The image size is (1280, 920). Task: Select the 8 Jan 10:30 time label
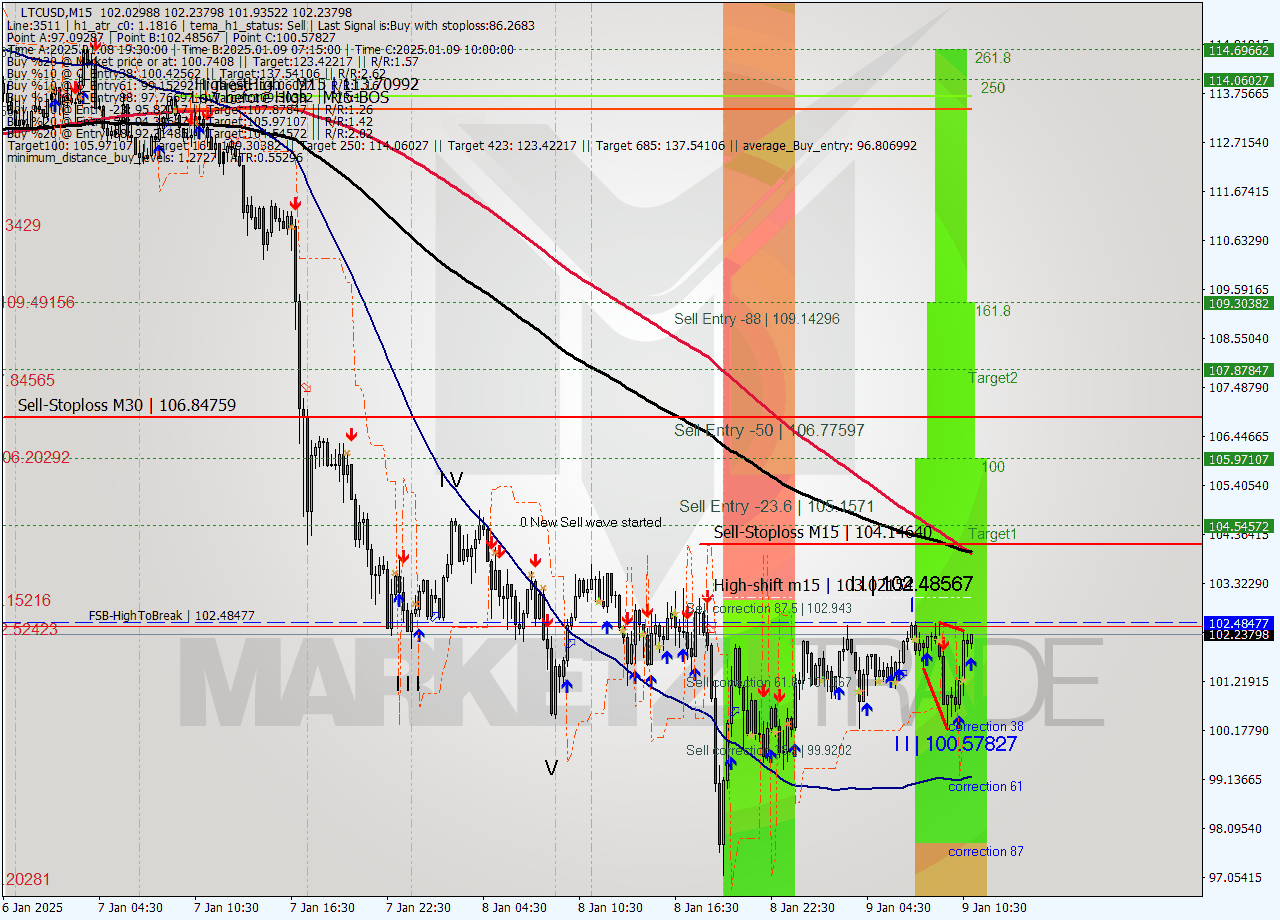coord(612,908)
